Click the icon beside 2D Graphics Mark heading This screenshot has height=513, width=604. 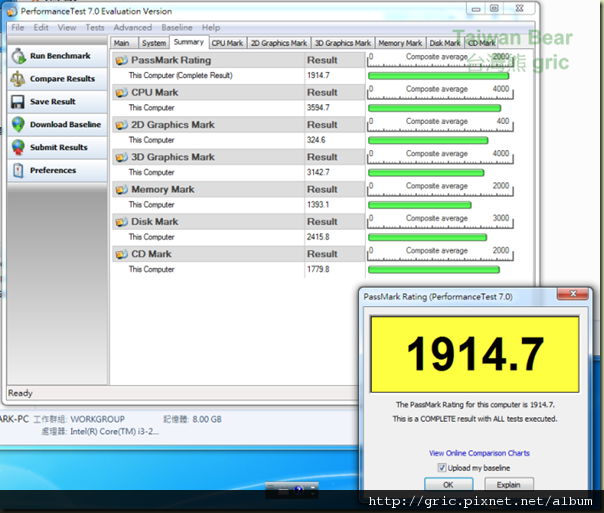(121, 125)
